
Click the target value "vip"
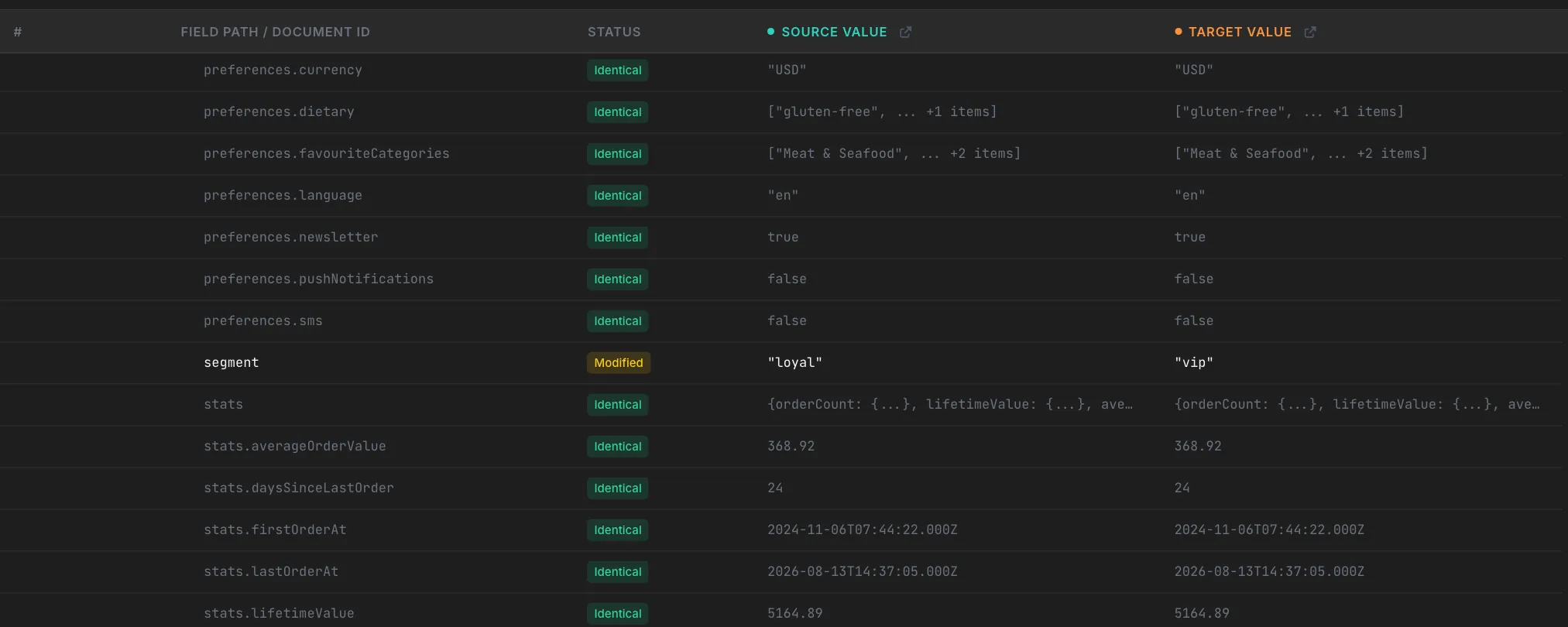tap(1193, 362)
